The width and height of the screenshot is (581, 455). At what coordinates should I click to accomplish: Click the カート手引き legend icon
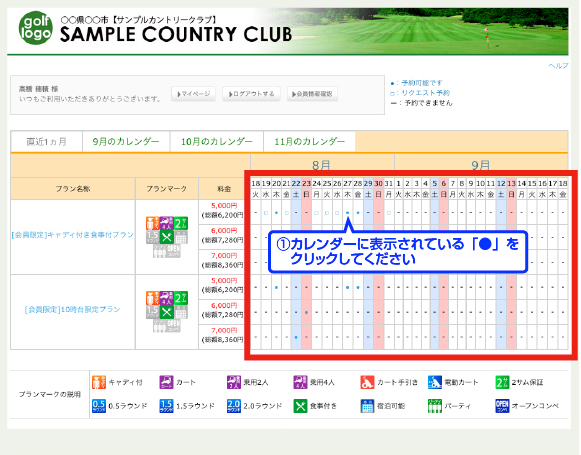point(367,382)
